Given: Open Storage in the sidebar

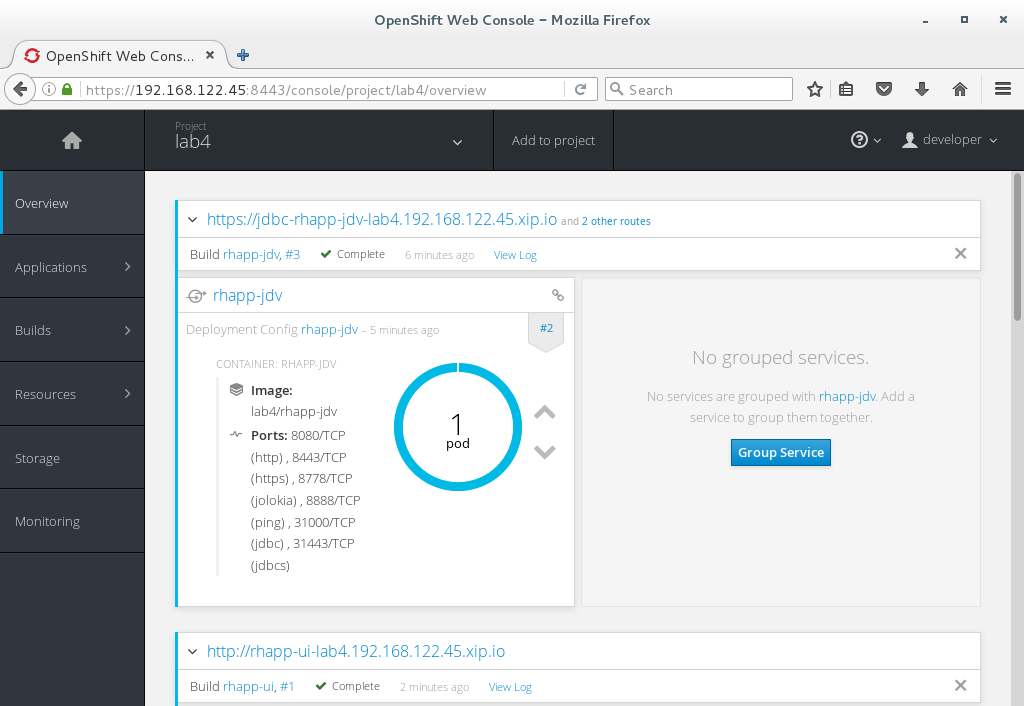Looking at the screenshot, I should coord(72,458).
